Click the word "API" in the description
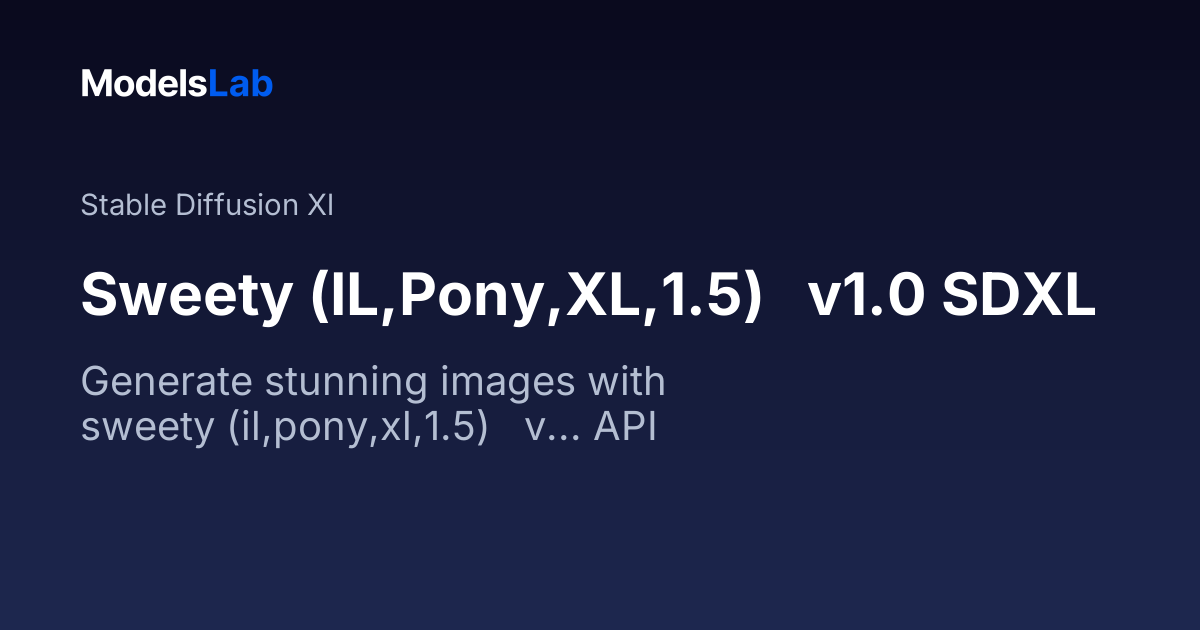This screenshot has height=630, width=1200. click(x=625, y=427)
